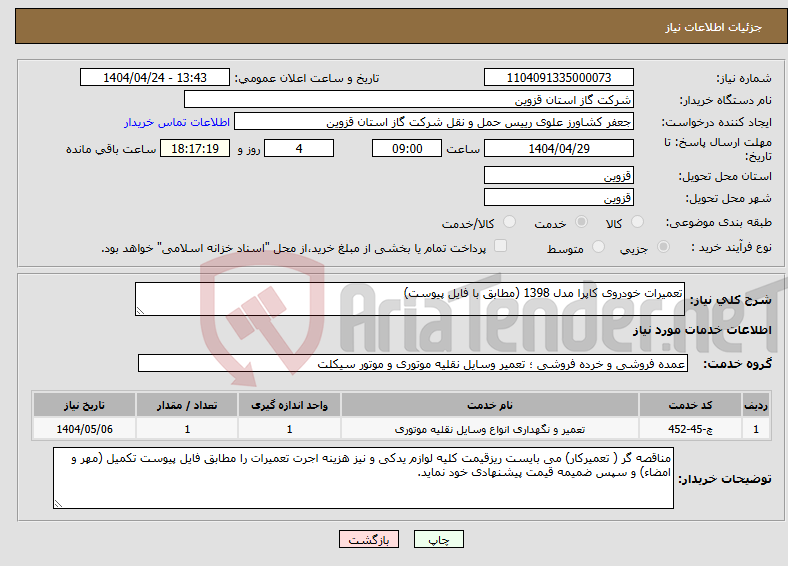Toggle the Islamic treasury payment checkbox
Viewport: 788px width, 566px height.
[x=500, y=246]
